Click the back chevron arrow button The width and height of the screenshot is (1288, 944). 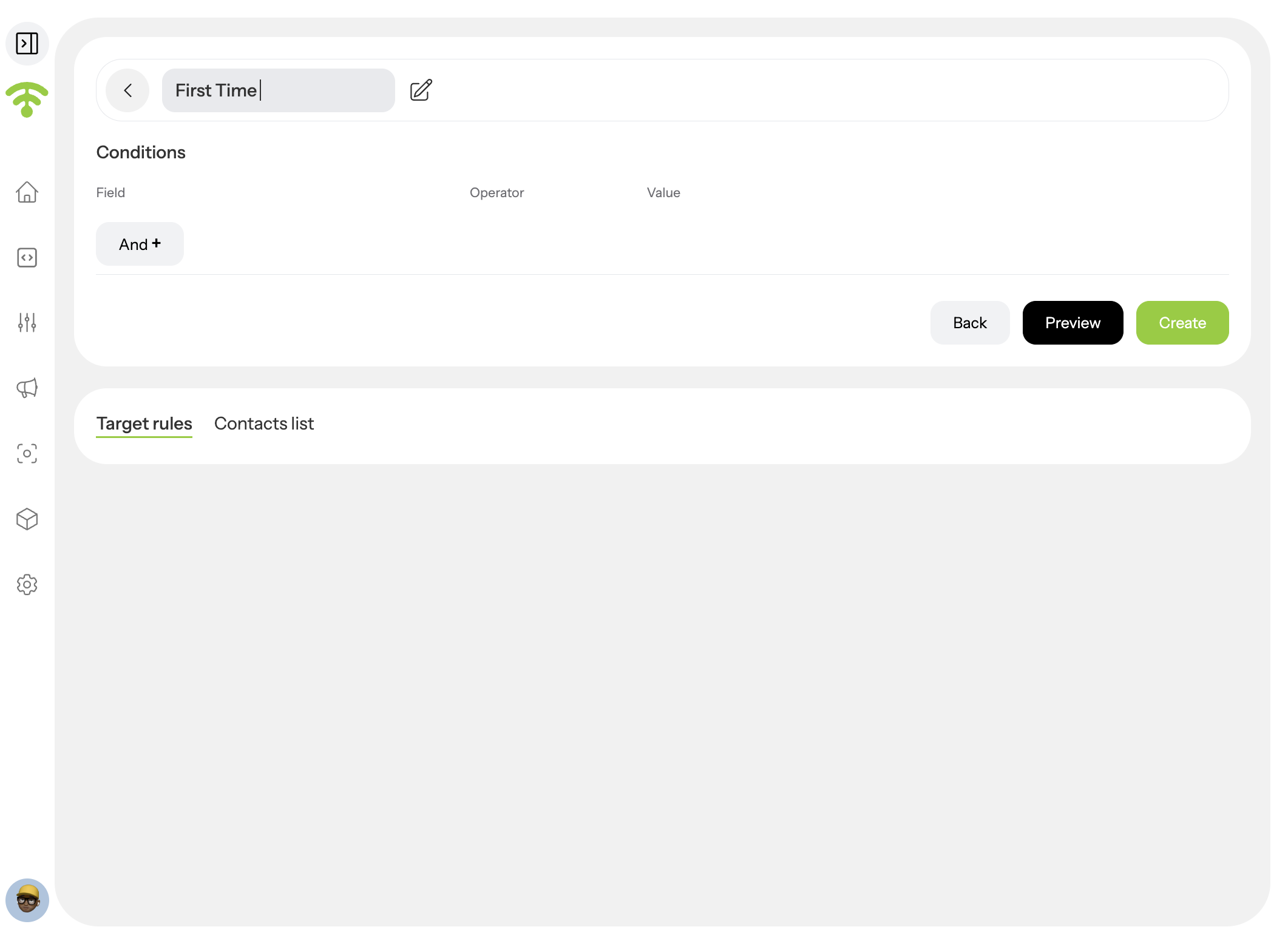[x=127, y=90]
